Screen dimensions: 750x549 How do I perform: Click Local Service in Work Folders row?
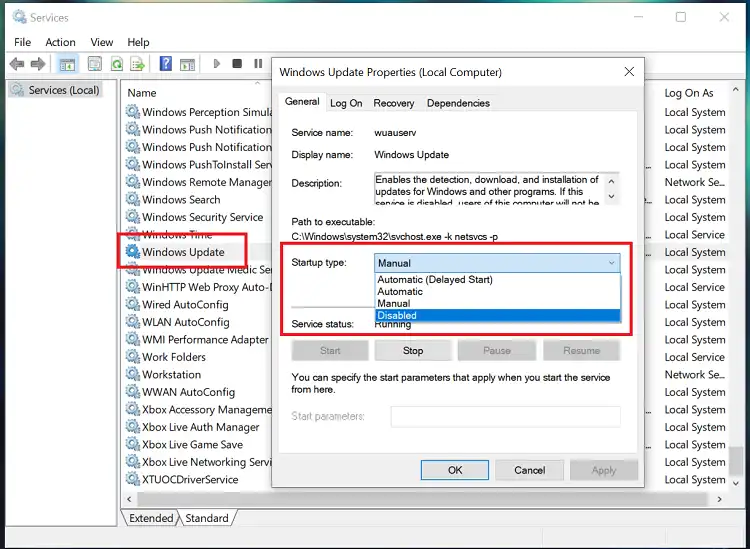tap(695, 357)
